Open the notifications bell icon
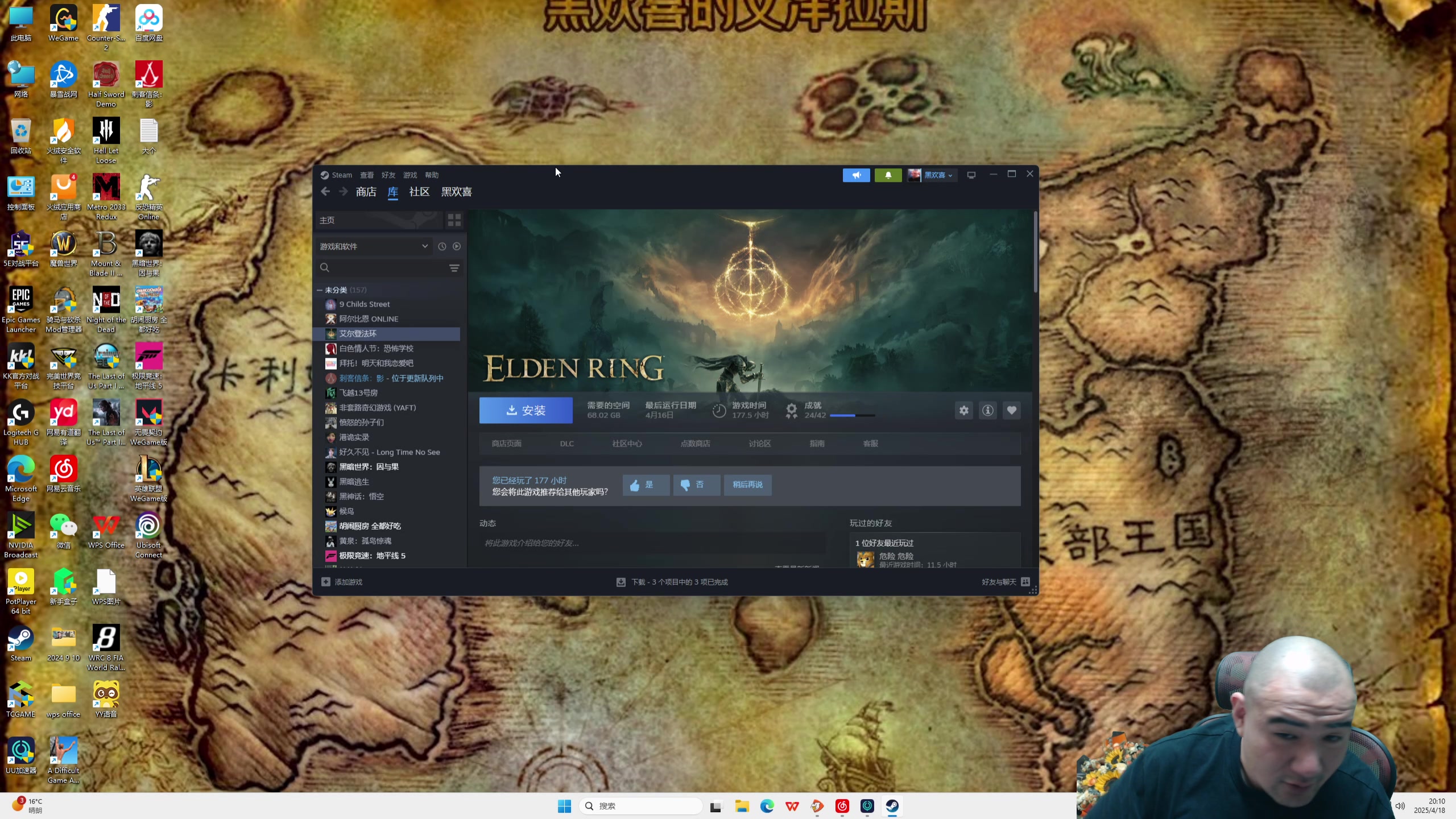This screenshot has height=819, width=1456. pos(888,175)
